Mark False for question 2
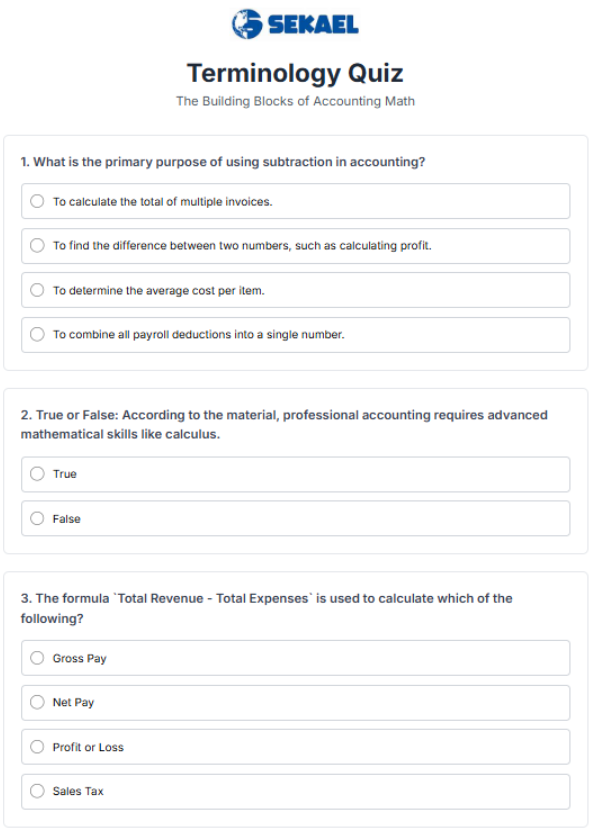Screen dimensions: 602x836 66,519
